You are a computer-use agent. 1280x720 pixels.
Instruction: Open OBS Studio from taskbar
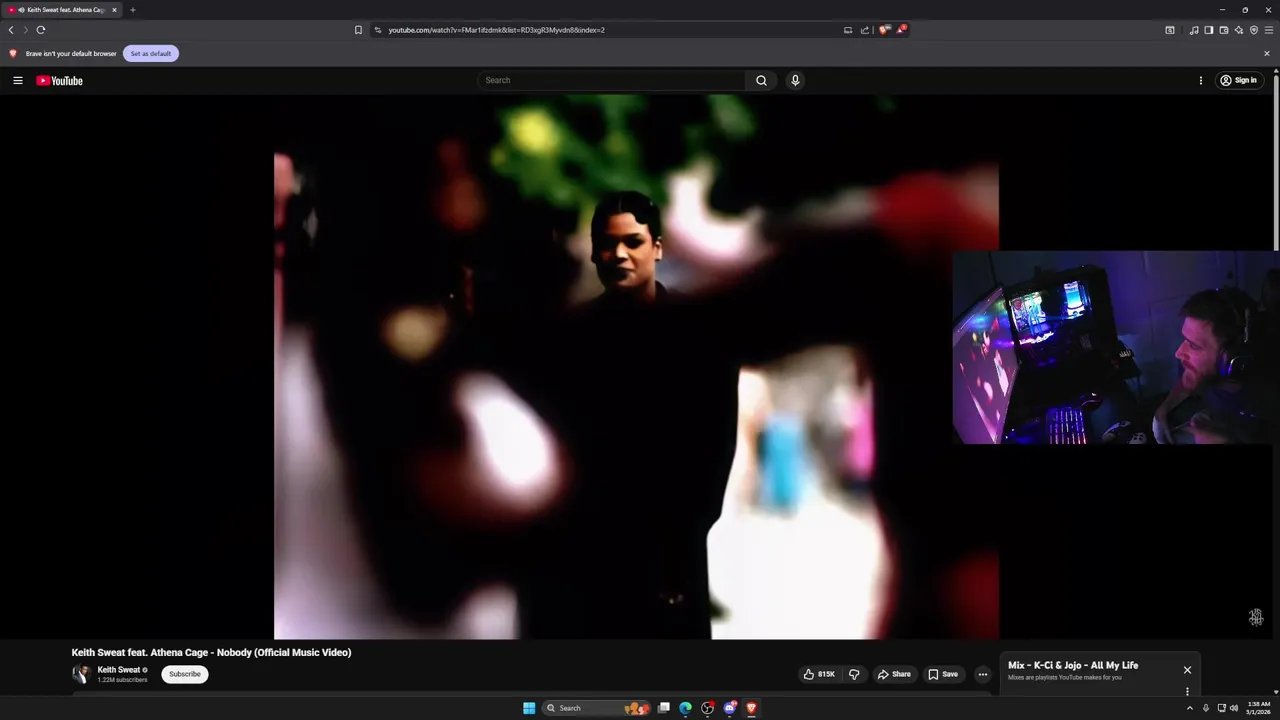708,708
